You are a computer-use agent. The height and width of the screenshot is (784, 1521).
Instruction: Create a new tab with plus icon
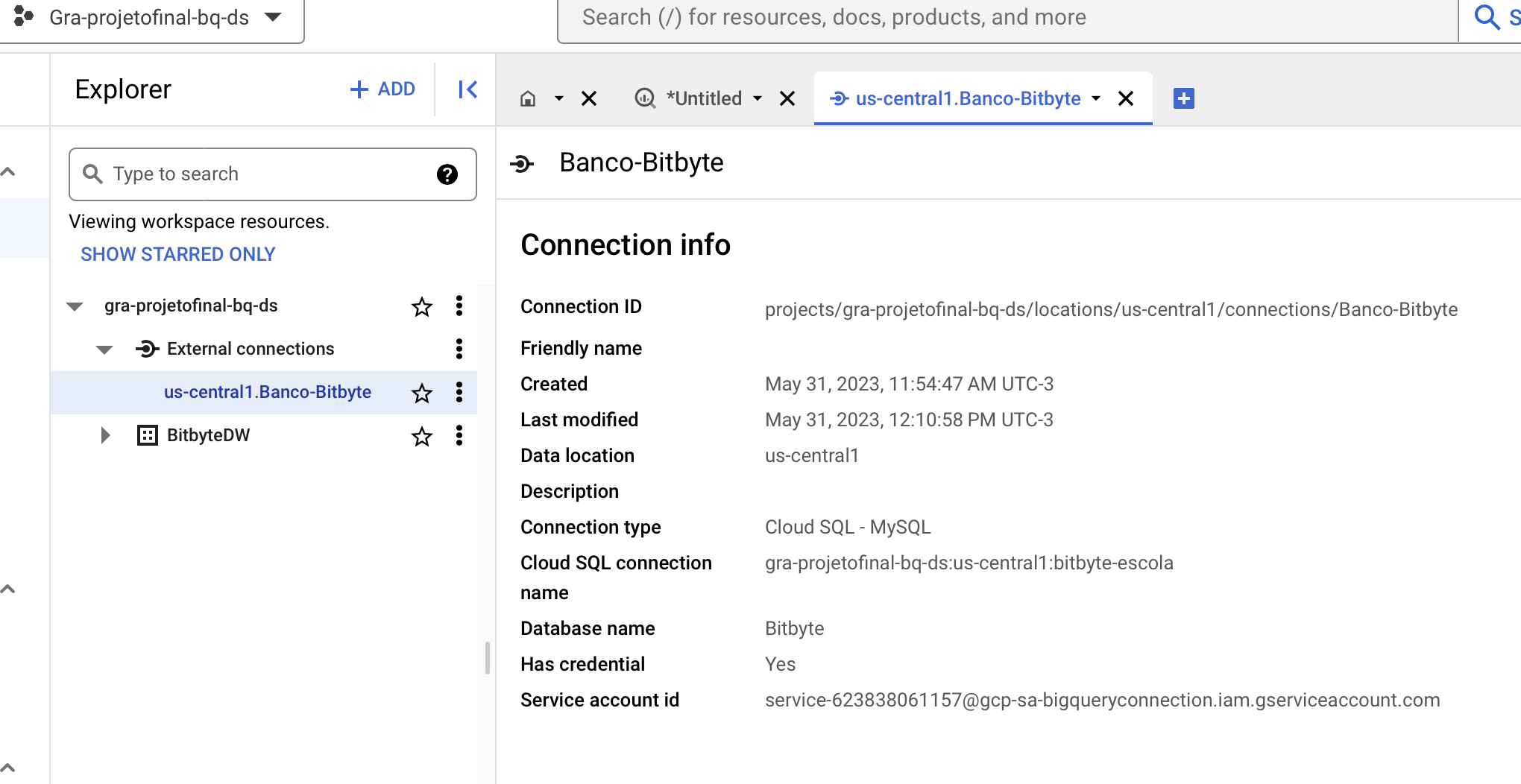click(1184, 98)
